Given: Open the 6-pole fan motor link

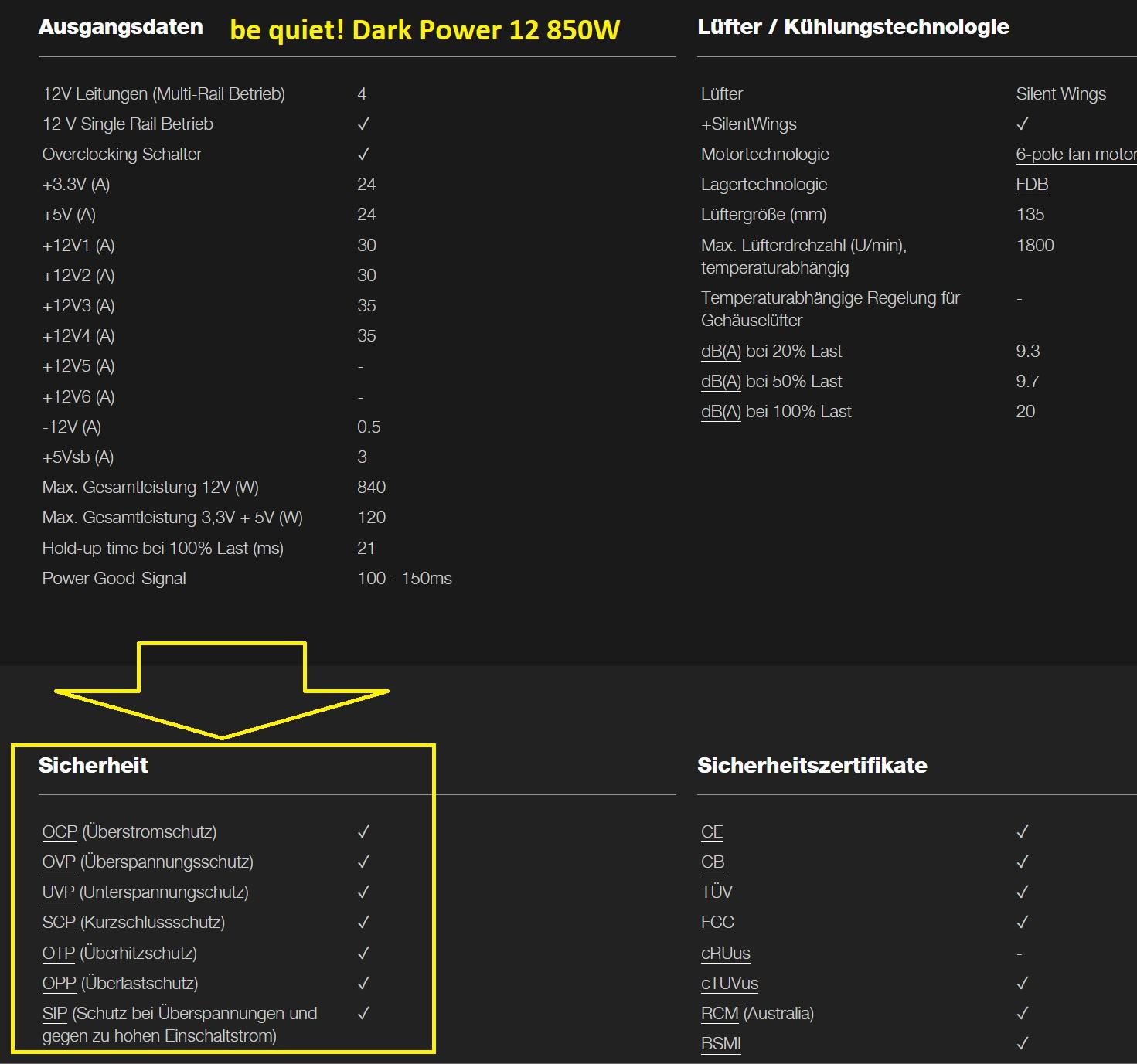Looking at the screenshot, I should point(1076,155).
